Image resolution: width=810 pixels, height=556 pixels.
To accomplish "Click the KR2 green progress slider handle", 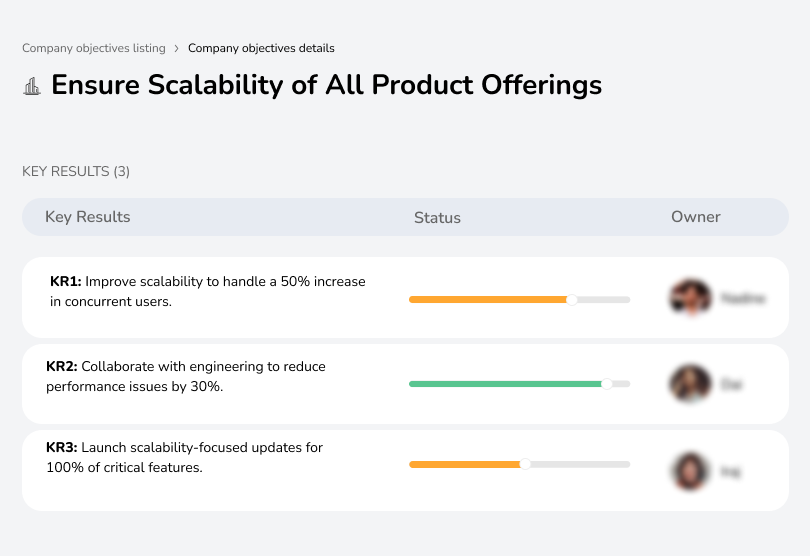I will pyautogui.click(x=607, y=384).
